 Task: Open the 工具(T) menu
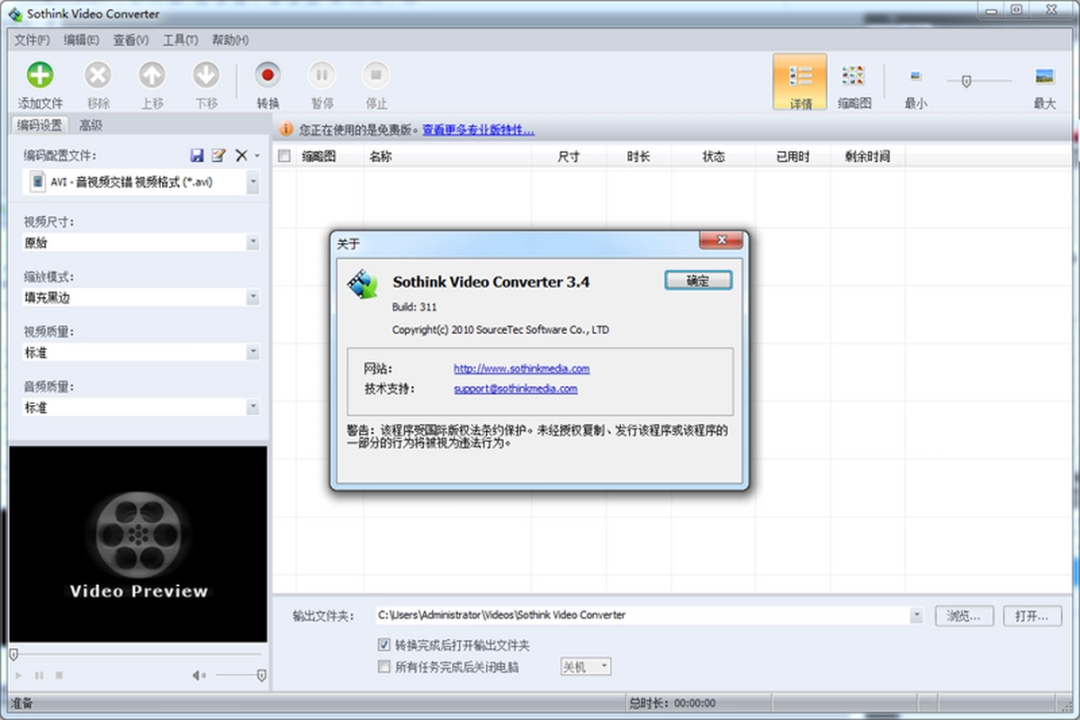180,40
